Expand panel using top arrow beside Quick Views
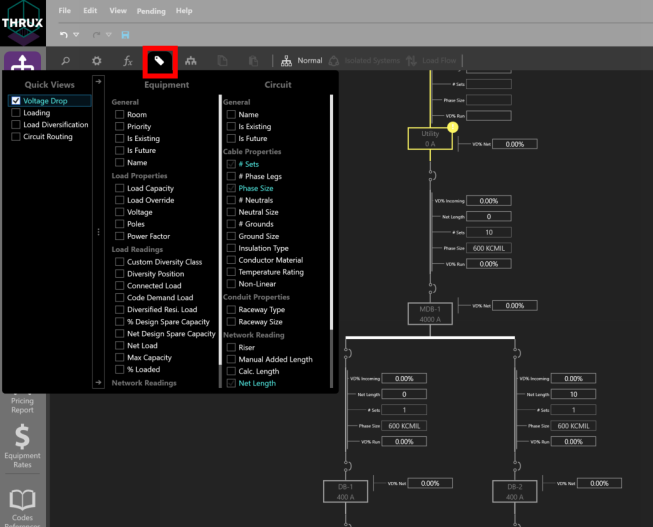This screenshot has height=527, width=653. click(97, 82)
